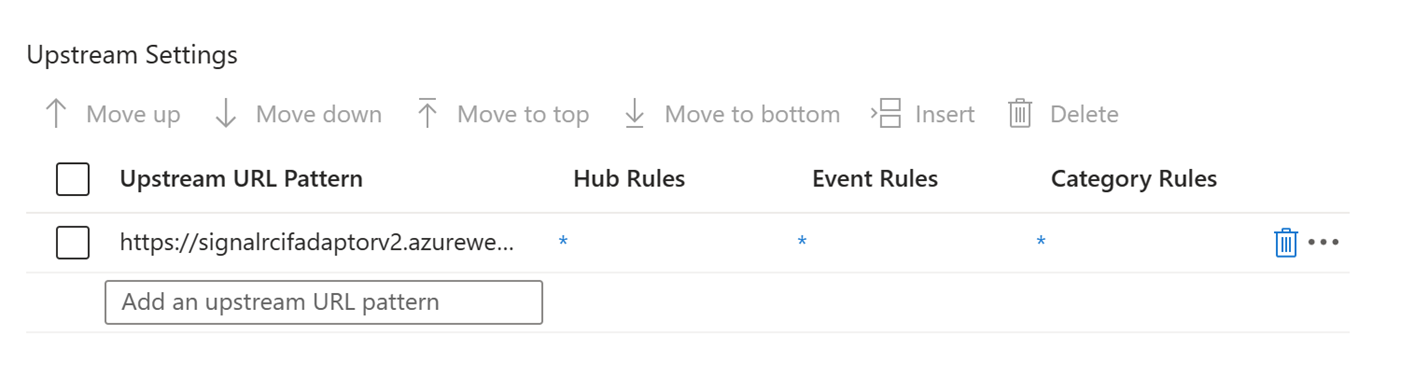The width and height of the screenshot is (1401, 392).
Task: Click the Upstream URL Pattern column header
Action: [241, 179]
